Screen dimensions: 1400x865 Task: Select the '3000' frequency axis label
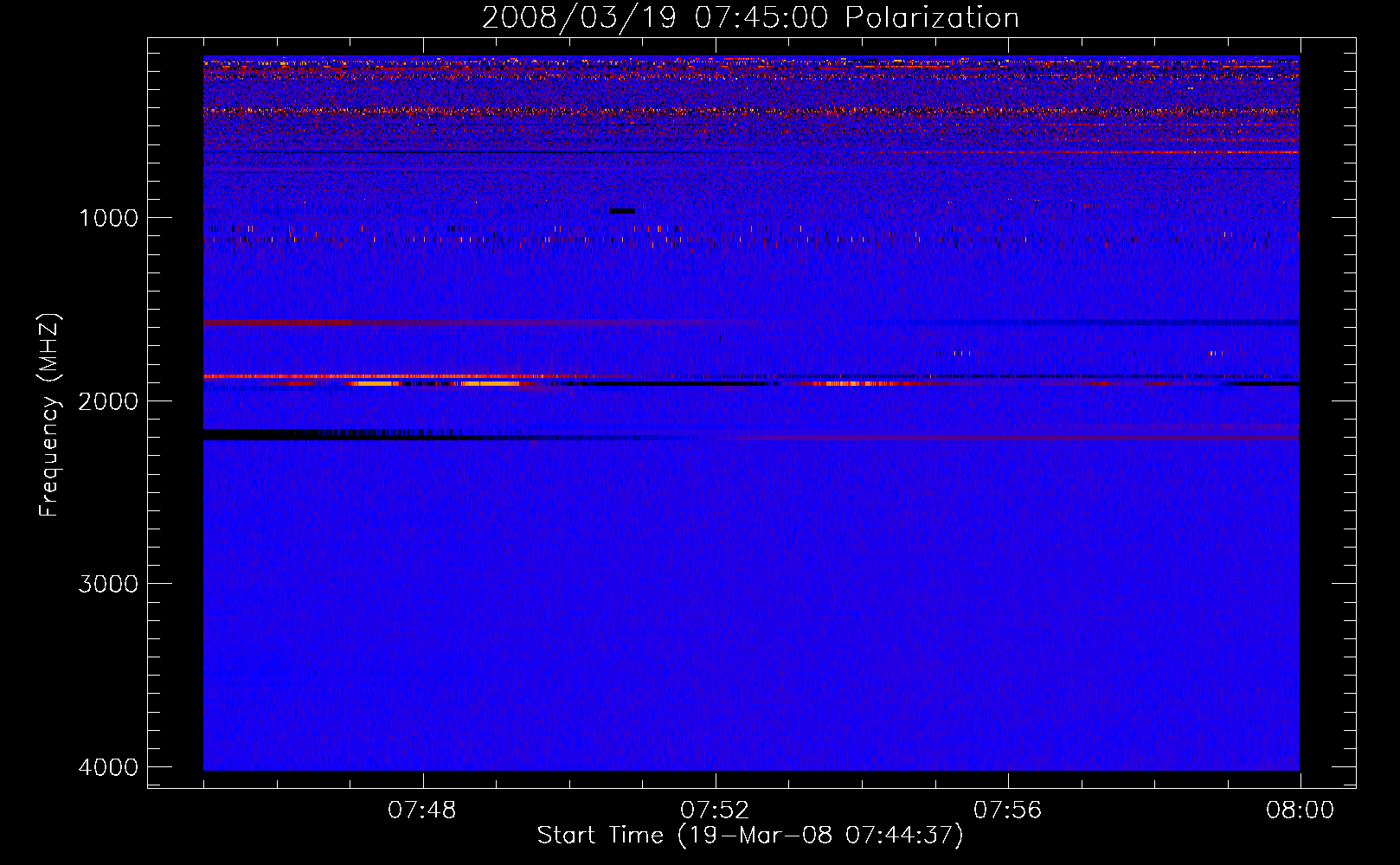tap(108, 584)
